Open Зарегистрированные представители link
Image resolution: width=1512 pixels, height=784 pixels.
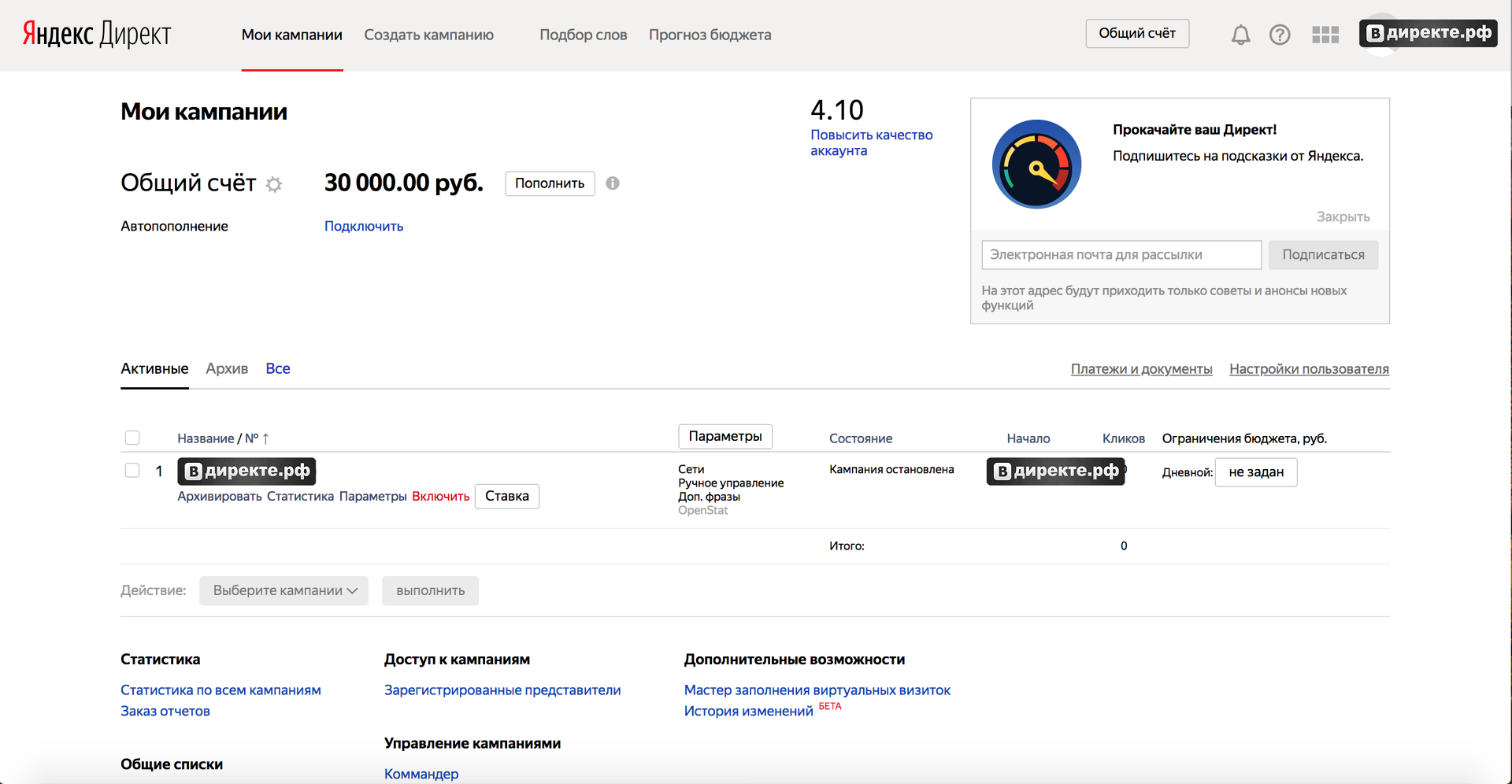point(502,690)
